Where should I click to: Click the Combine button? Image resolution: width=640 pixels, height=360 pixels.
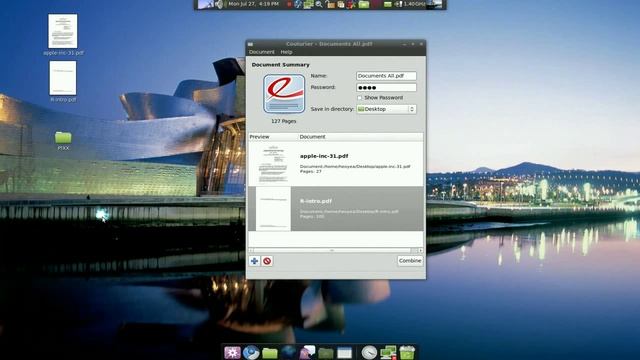(410, 261)
